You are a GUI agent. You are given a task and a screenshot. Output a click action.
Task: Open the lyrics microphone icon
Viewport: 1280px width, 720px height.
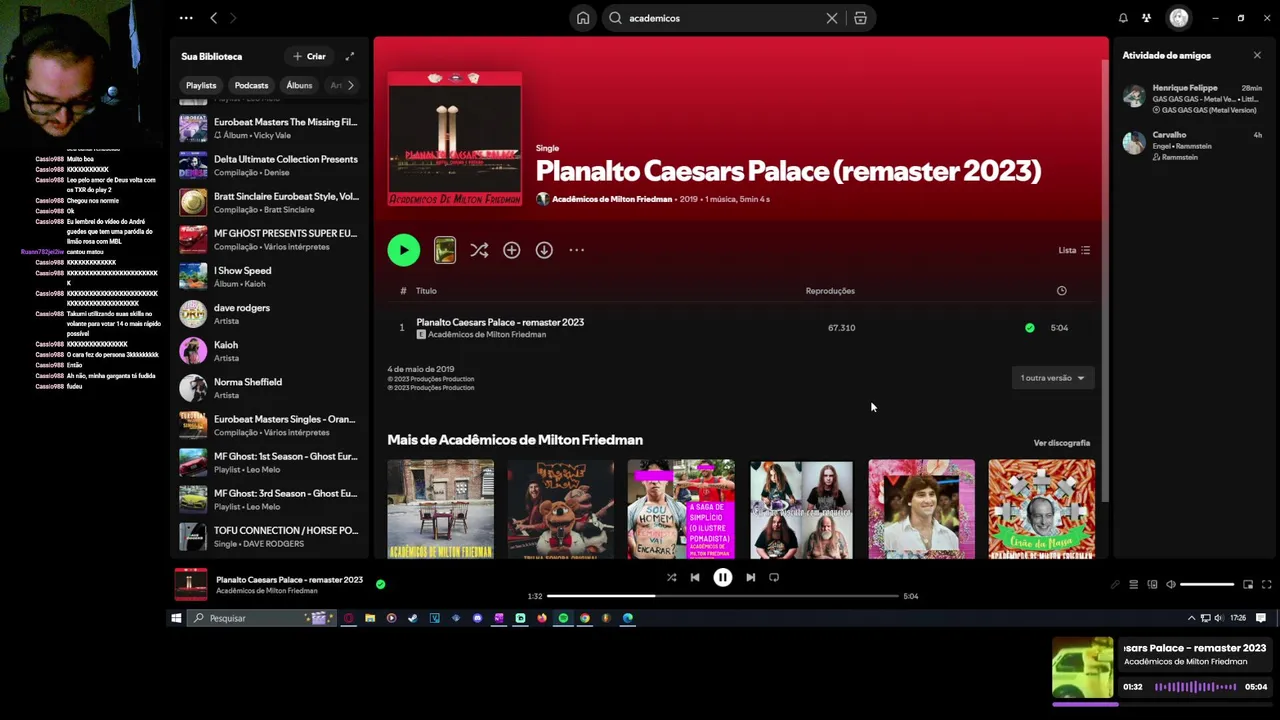point(1115,584)
